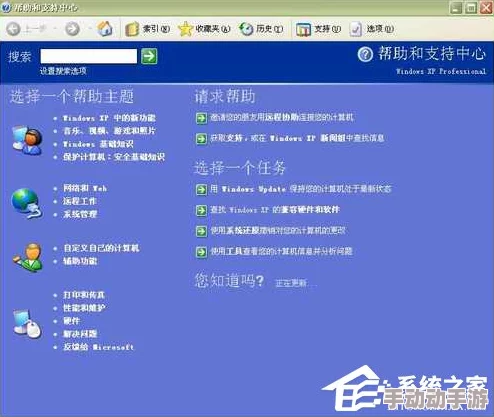Click the green arrow beside 系统还原 task
Viewport: 494px width, 417px height.
(x=201, y=231)
